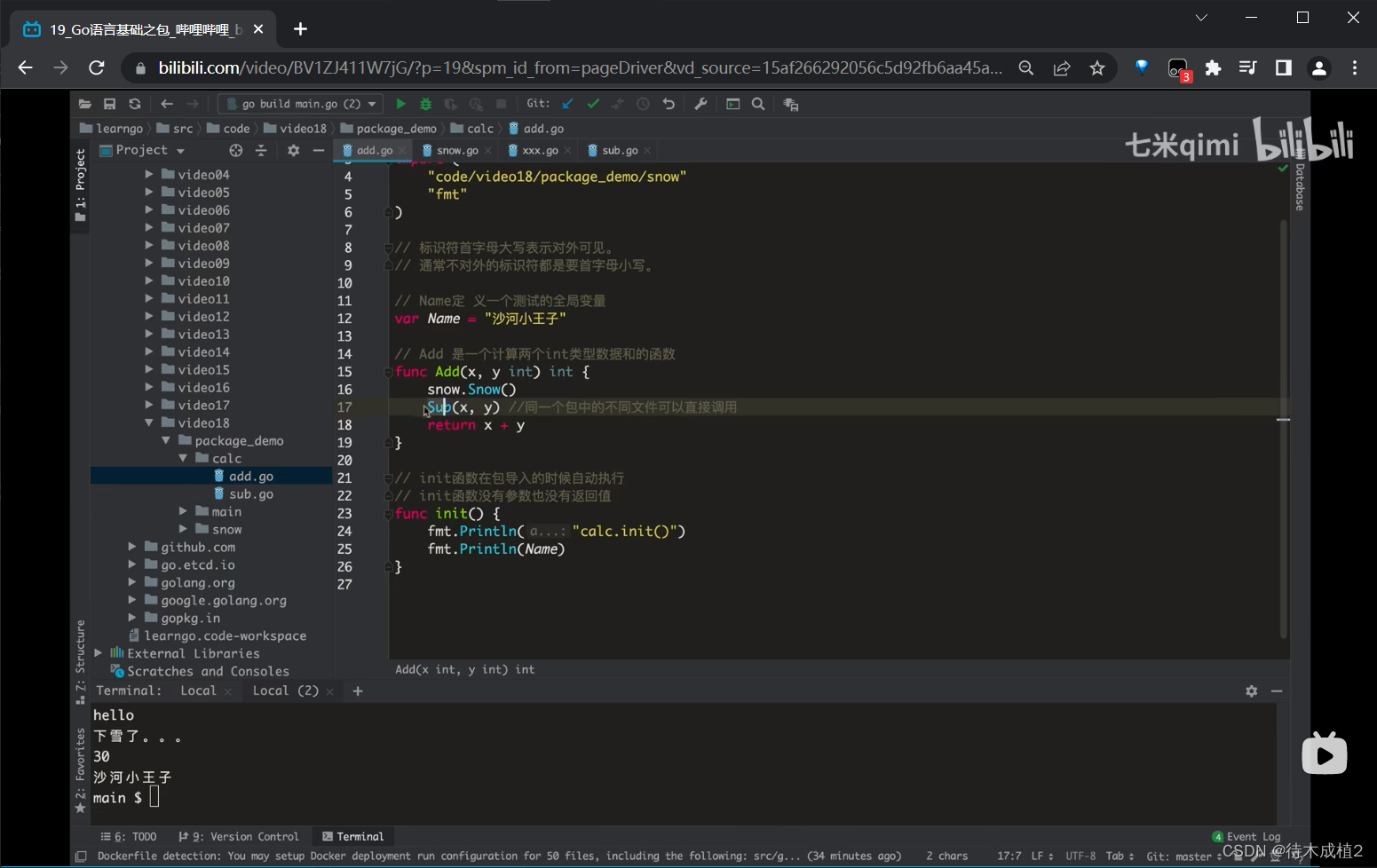Click the locate-file crosshair icon in Project panel
Screen dimensions: 1377x868
point(236,150)
